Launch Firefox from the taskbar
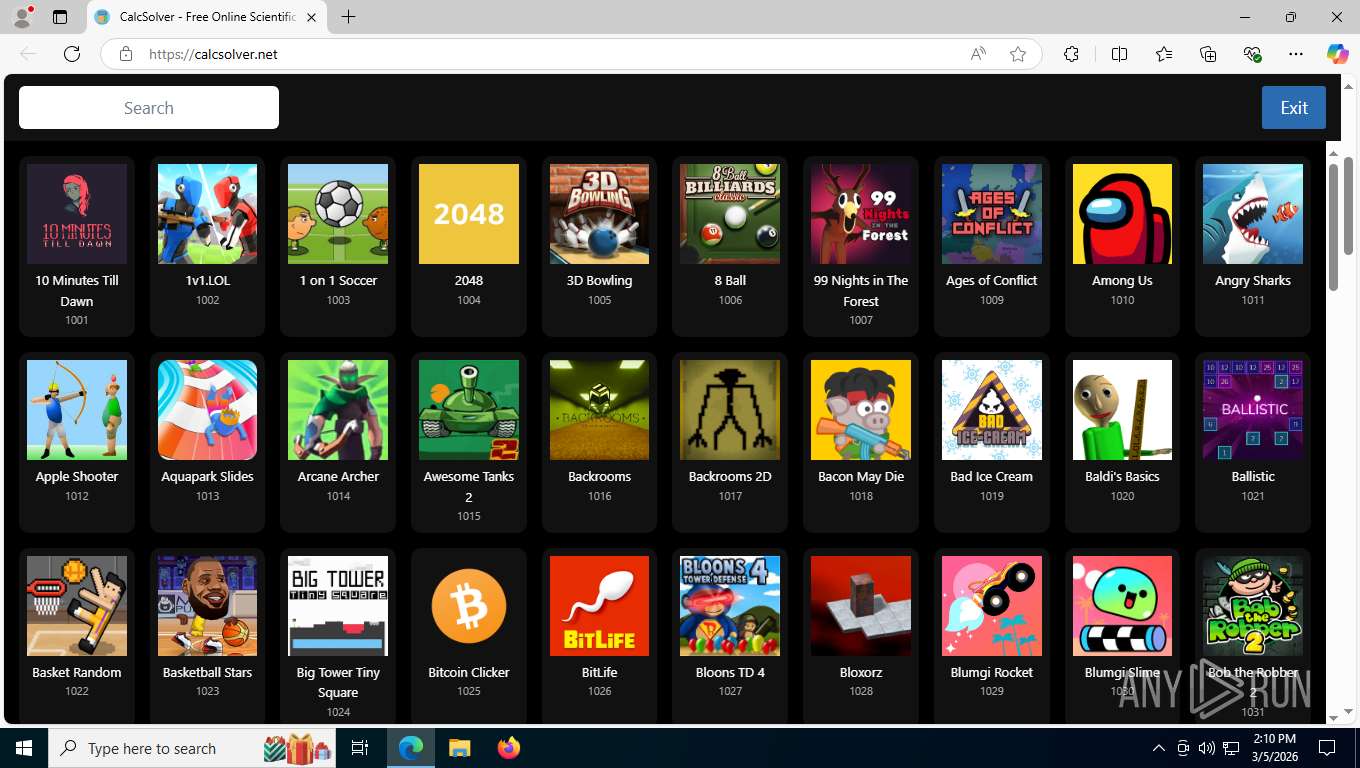This screenshot has height=768, width=1360. pos(509,748)
